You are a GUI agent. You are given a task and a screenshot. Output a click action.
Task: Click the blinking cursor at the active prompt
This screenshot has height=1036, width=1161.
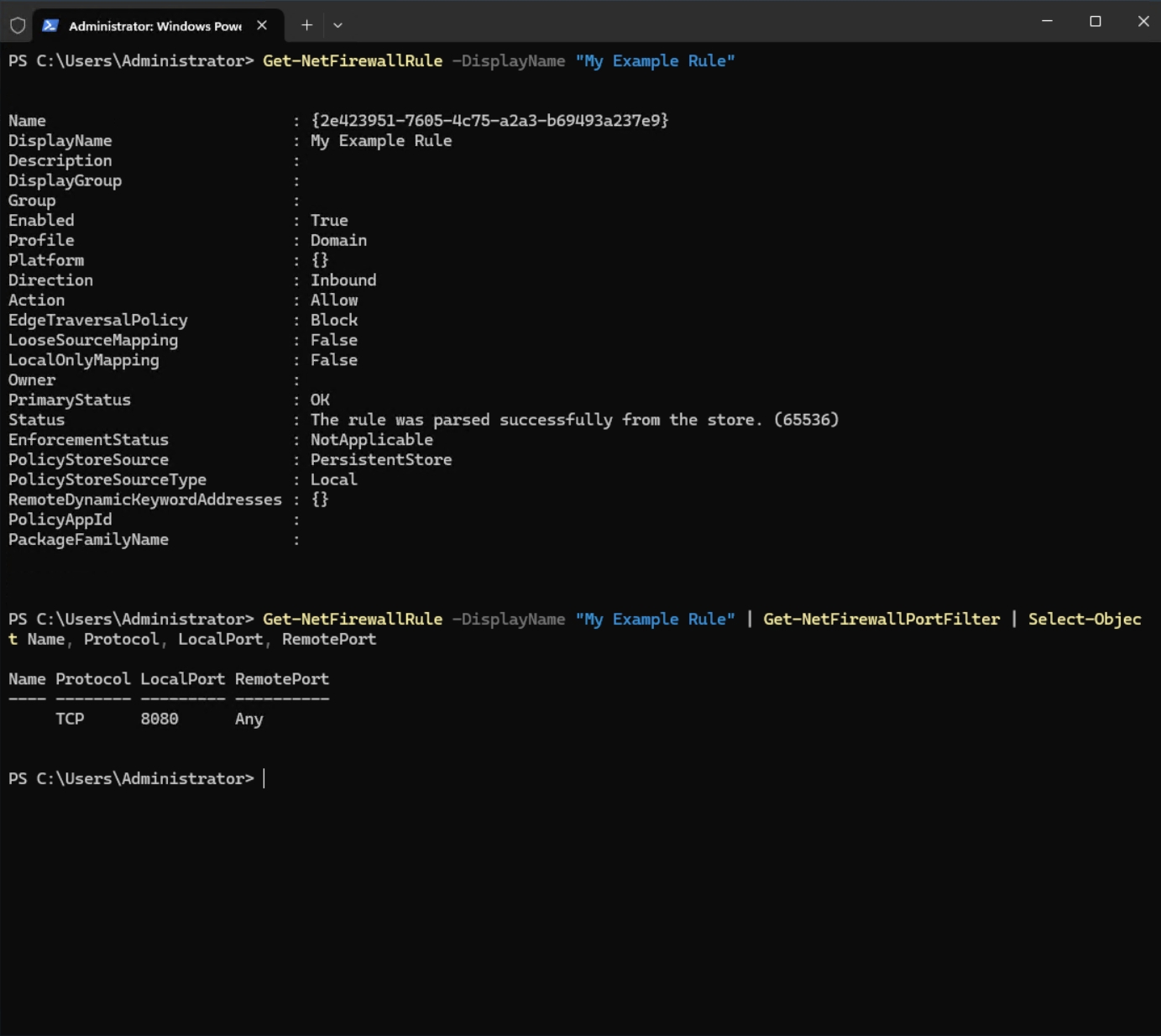pyautogui.click(x=265, y=778)
